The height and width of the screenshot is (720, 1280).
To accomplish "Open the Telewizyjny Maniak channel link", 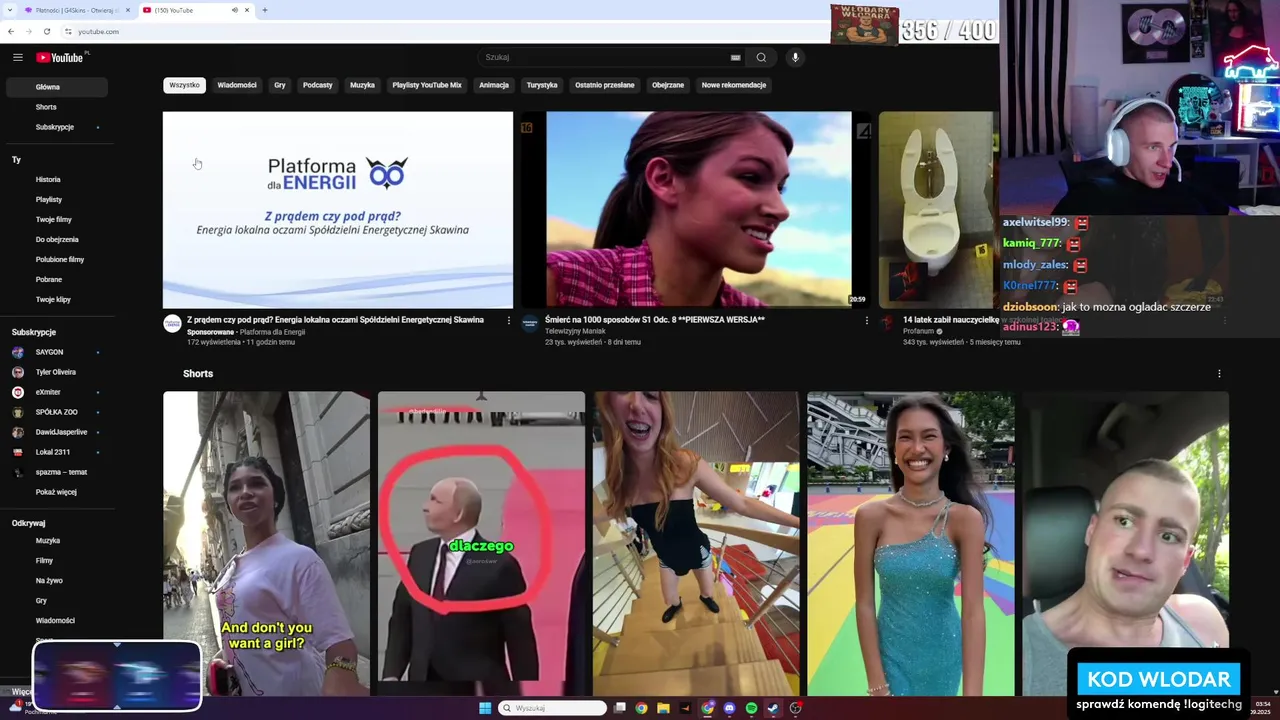I will [573, 331].
